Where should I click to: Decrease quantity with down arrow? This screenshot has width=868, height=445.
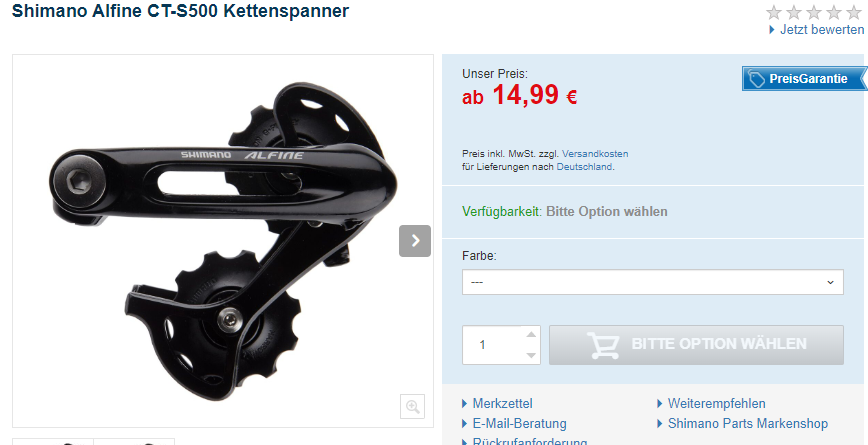[531, 355]
